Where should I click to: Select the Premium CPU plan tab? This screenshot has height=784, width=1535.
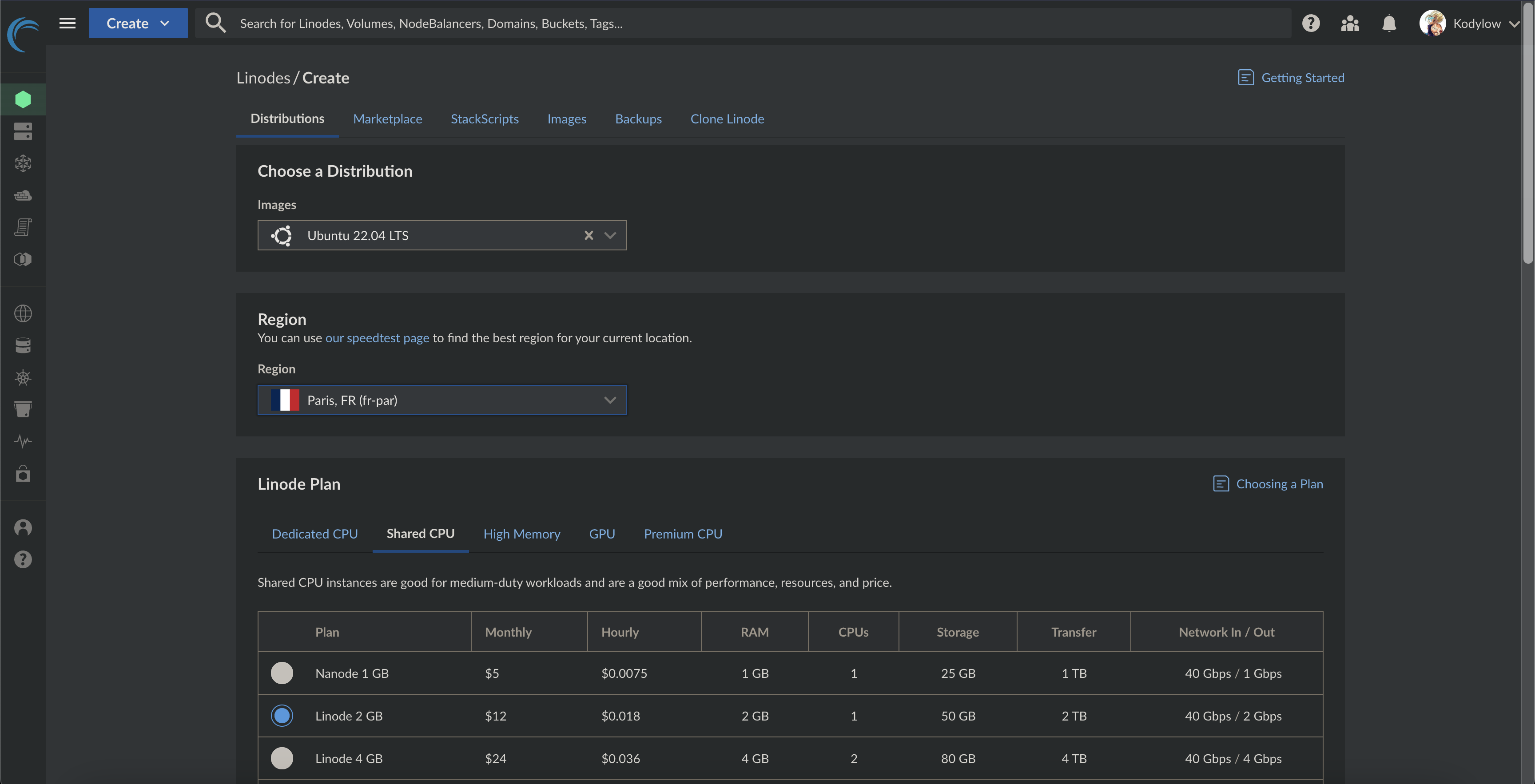coord(683,534)
